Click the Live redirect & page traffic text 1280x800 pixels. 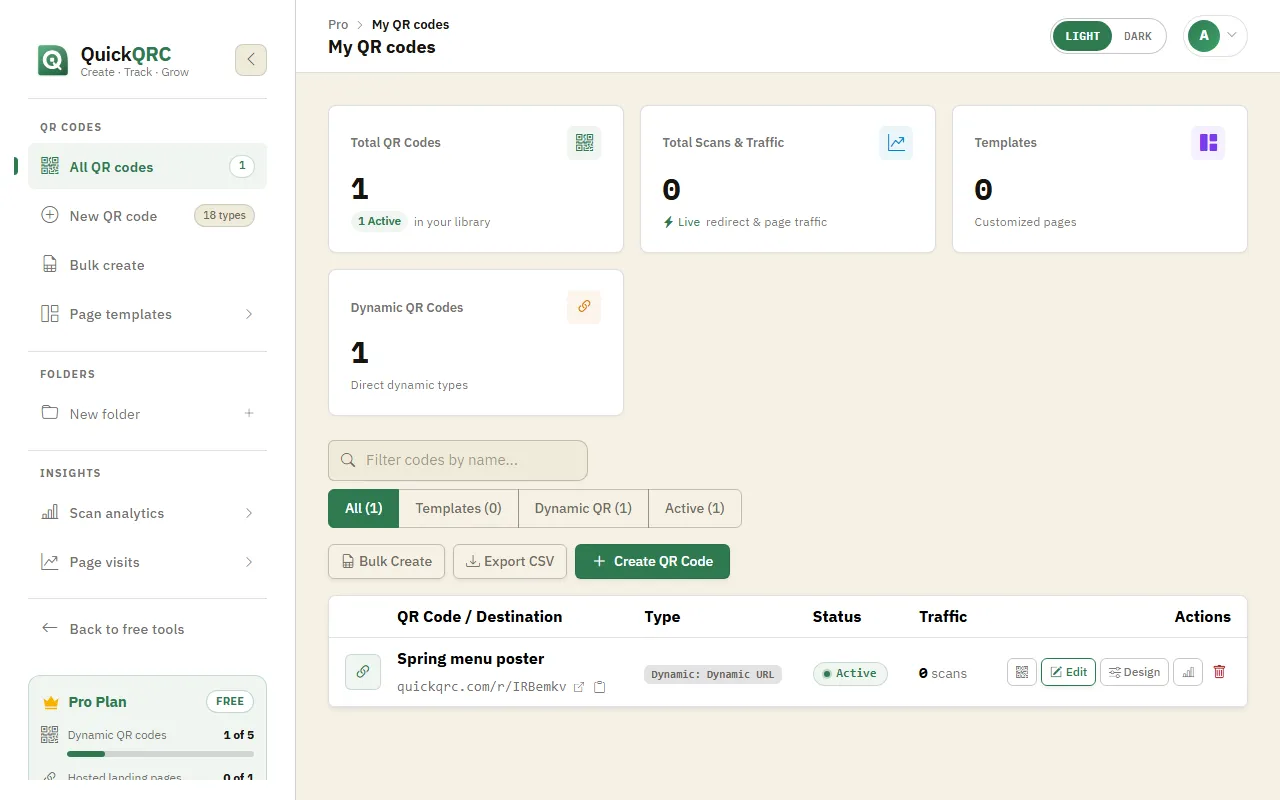(x=745, y=222)
